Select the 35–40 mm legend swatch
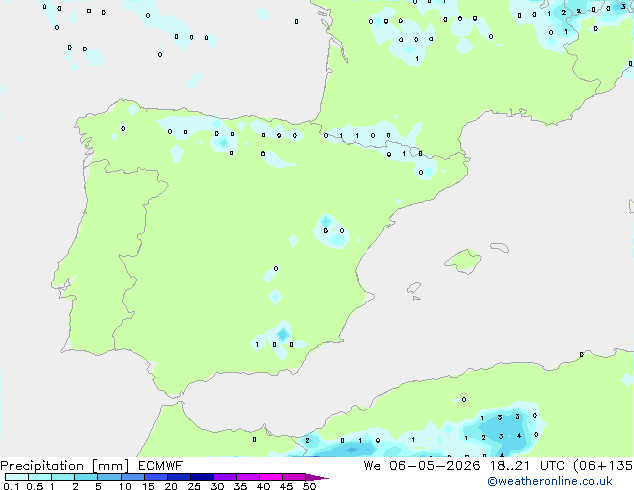The height and width of the screenshot is (490, 634). (x=247, y=477)
